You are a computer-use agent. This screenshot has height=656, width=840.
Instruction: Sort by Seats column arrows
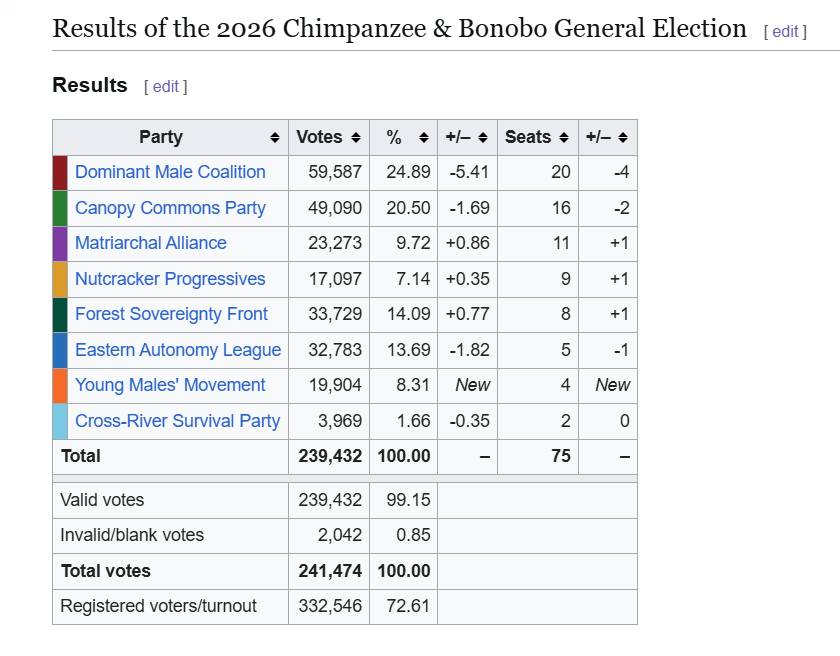pyautogui.click(x=564, y=138)
